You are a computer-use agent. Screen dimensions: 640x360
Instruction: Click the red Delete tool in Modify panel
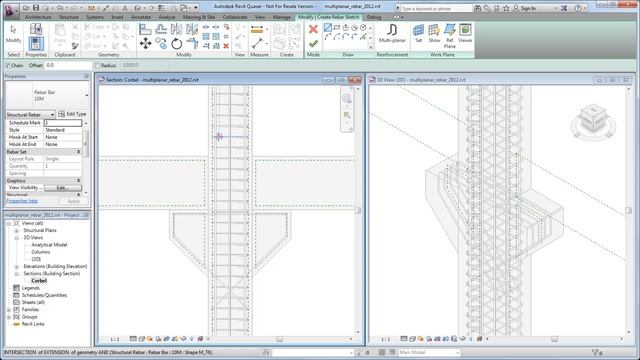point(226,46)
